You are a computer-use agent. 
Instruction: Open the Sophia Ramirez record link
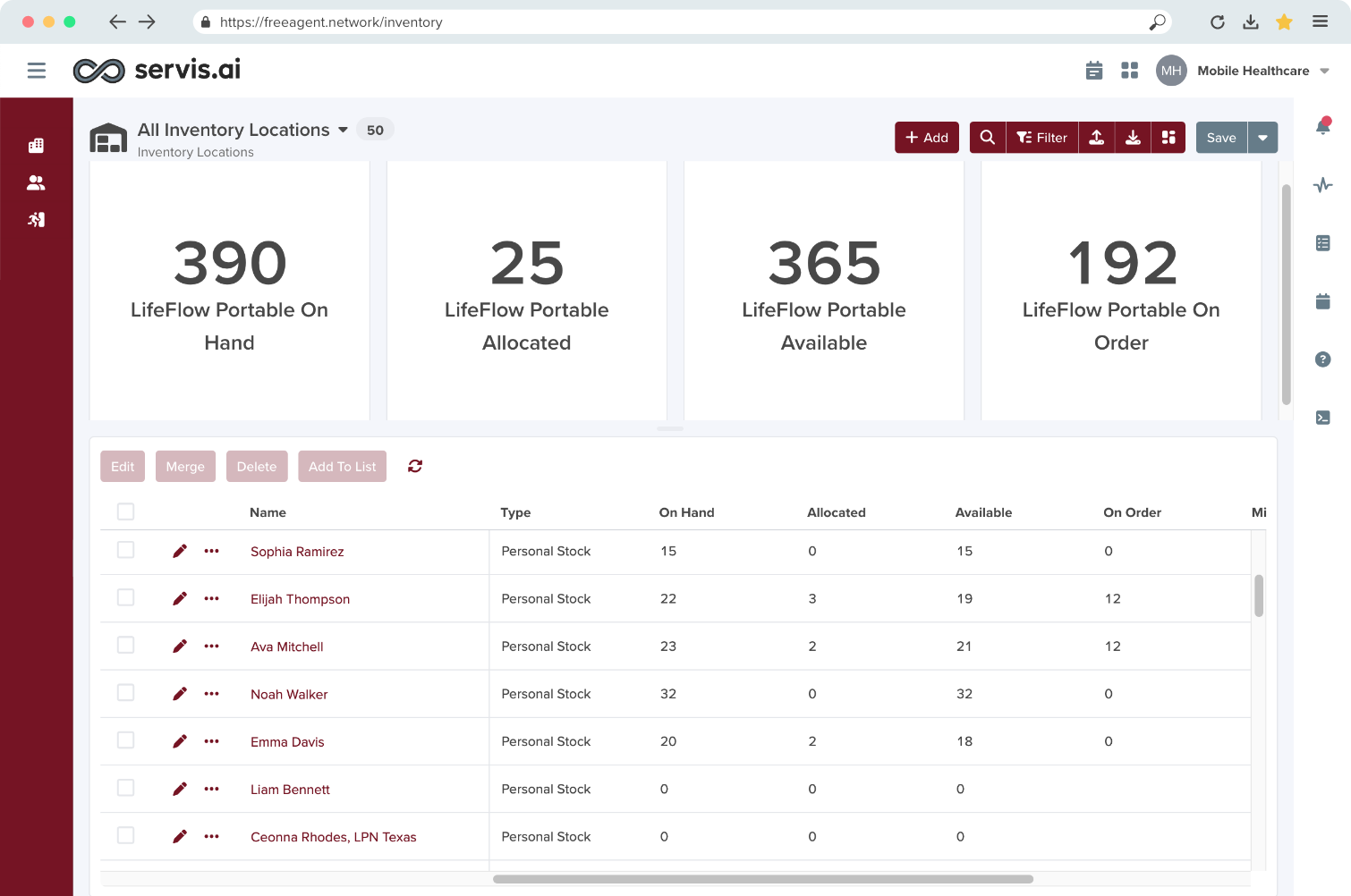(x=297, y=552)
